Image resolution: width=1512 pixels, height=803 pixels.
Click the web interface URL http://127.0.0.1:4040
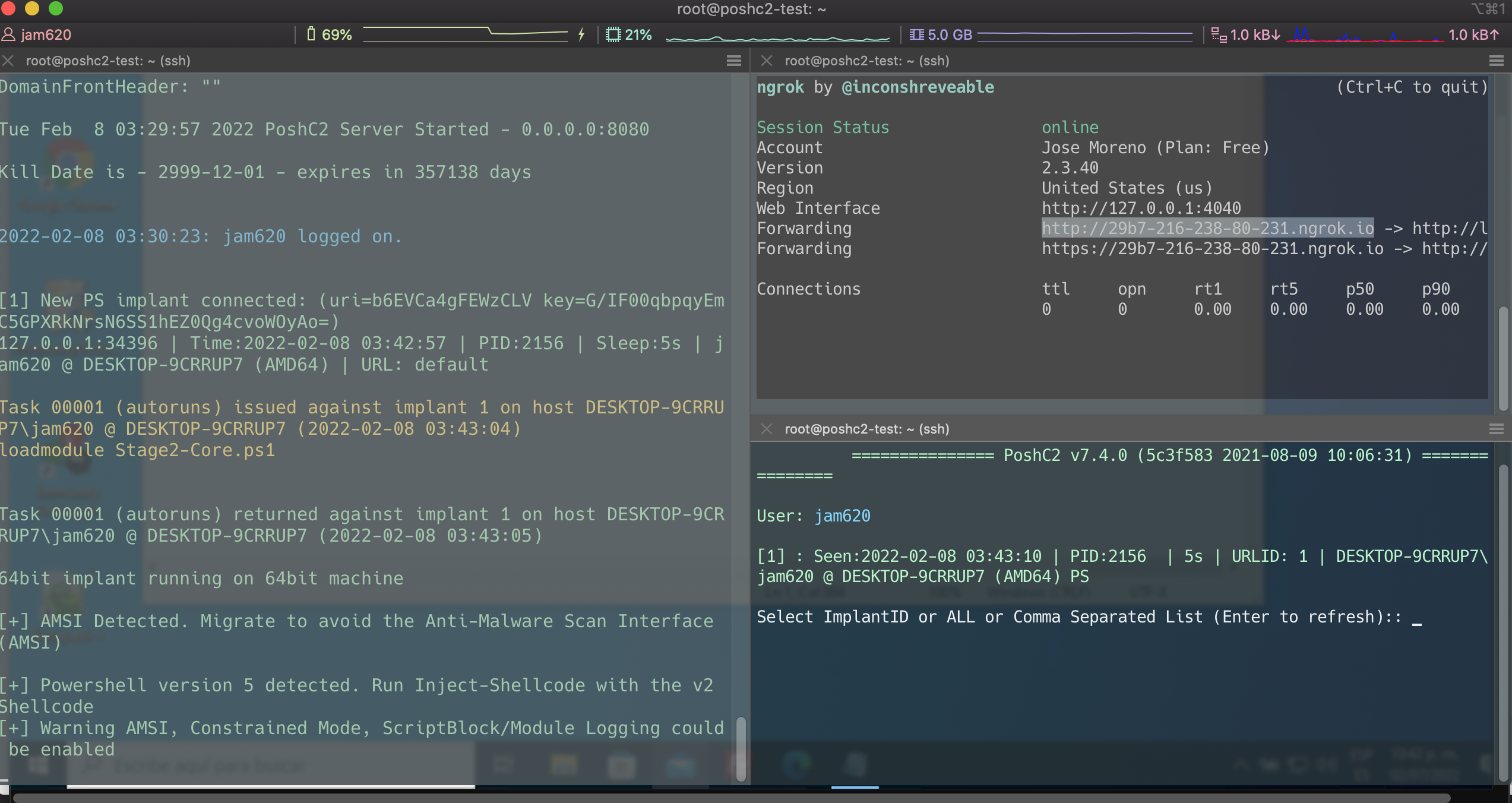pyautogui.click(x=1141, y=208)
